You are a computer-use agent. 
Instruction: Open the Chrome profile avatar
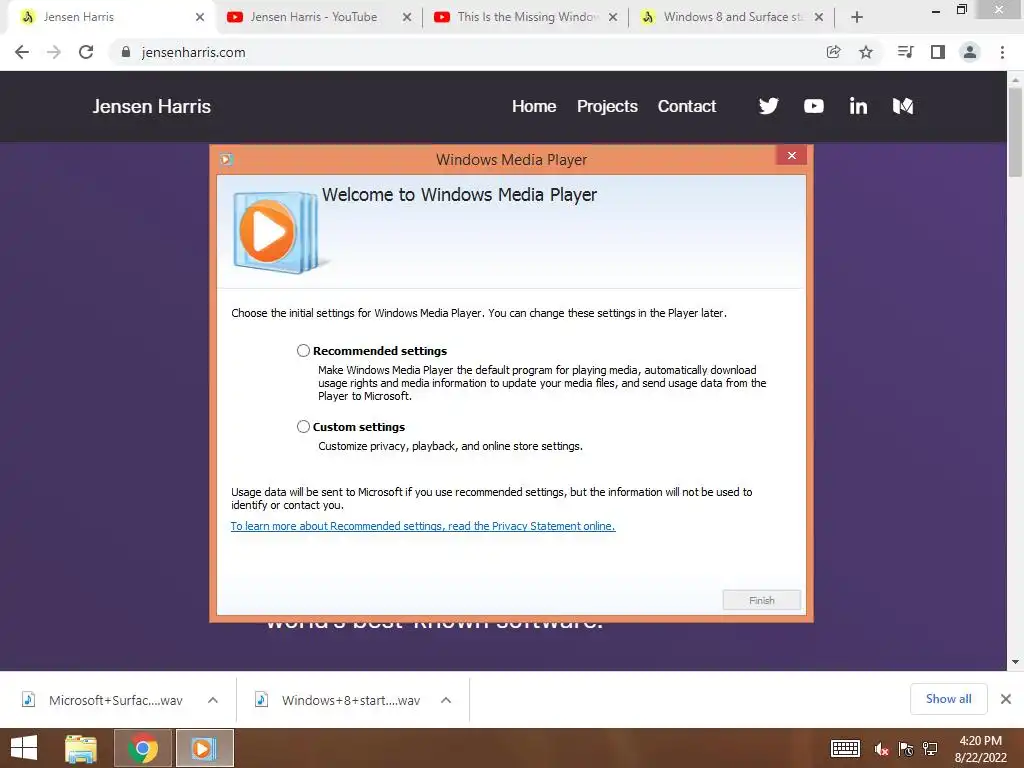tap(970, 52)
